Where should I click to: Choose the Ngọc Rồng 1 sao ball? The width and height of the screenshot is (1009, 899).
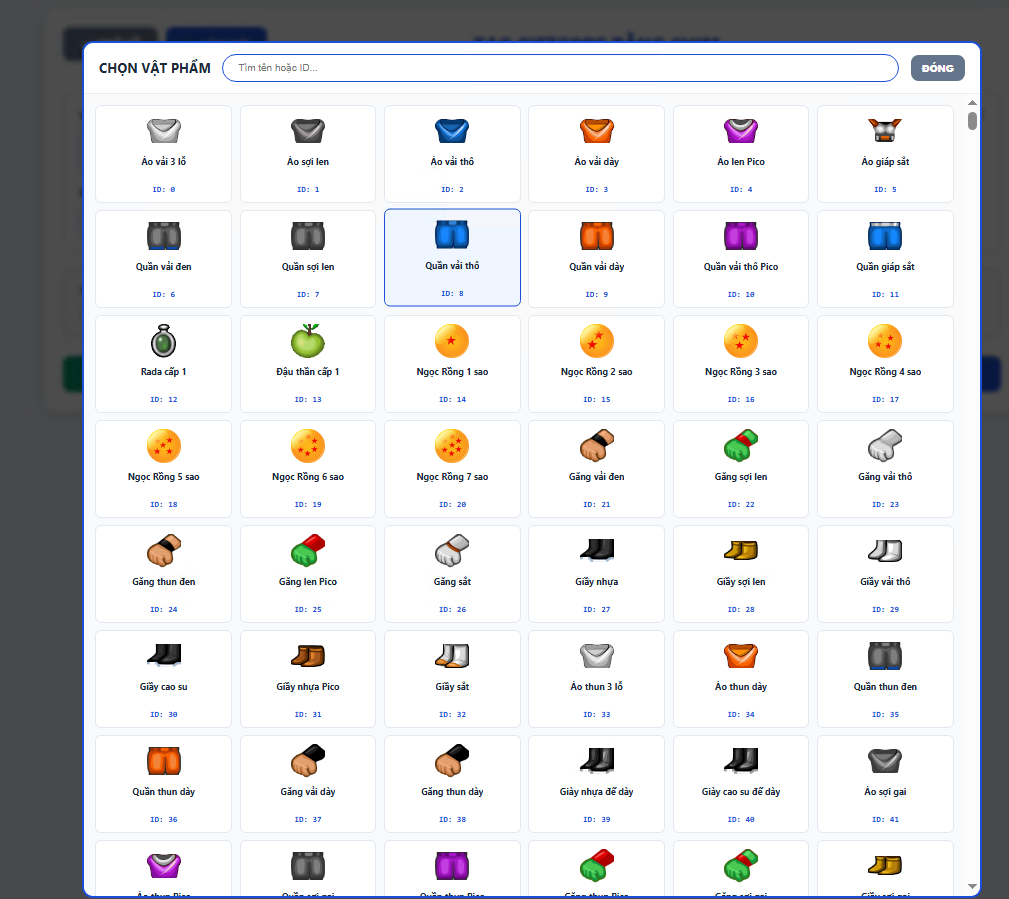452,341
